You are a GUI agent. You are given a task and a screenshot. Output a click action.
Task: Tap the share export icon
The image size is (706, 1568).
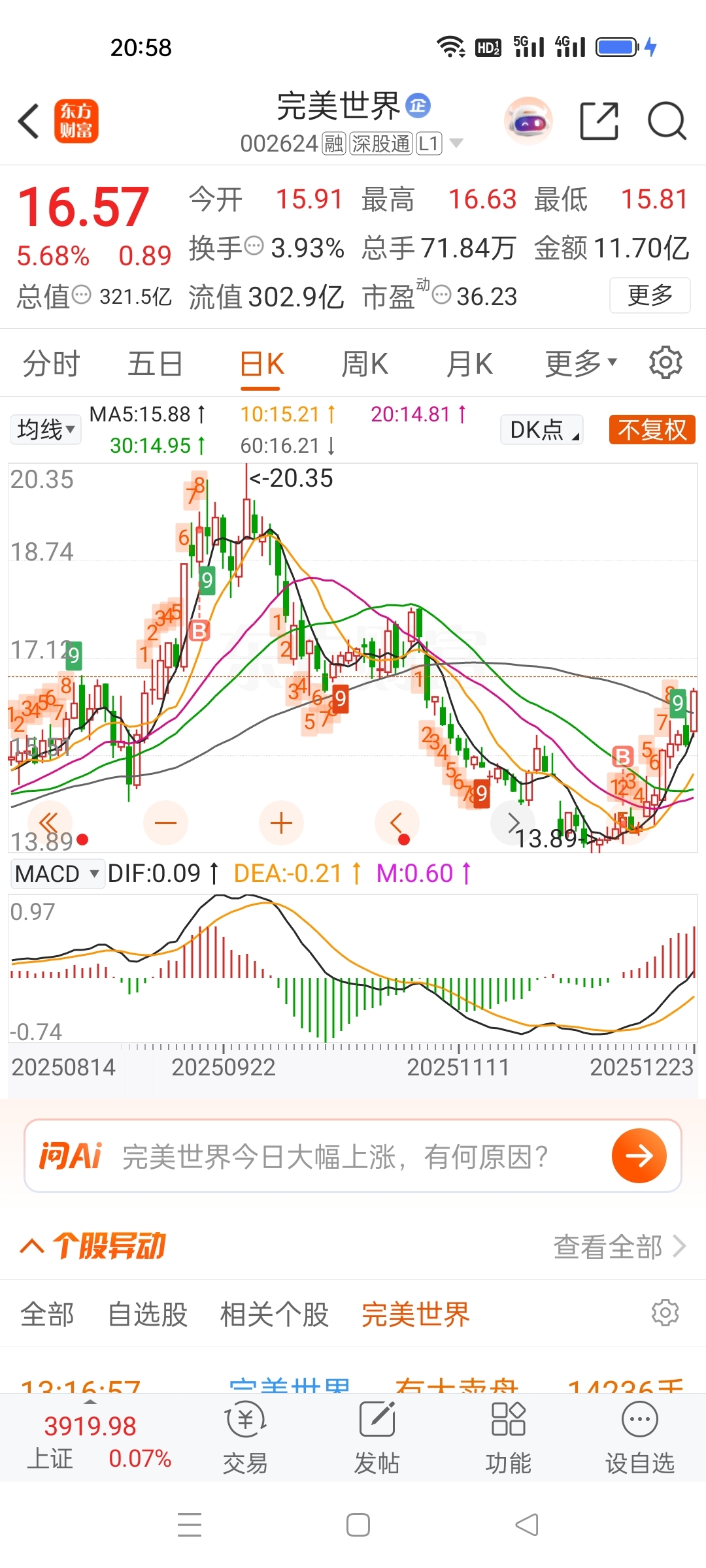click(x=599, y=121)
